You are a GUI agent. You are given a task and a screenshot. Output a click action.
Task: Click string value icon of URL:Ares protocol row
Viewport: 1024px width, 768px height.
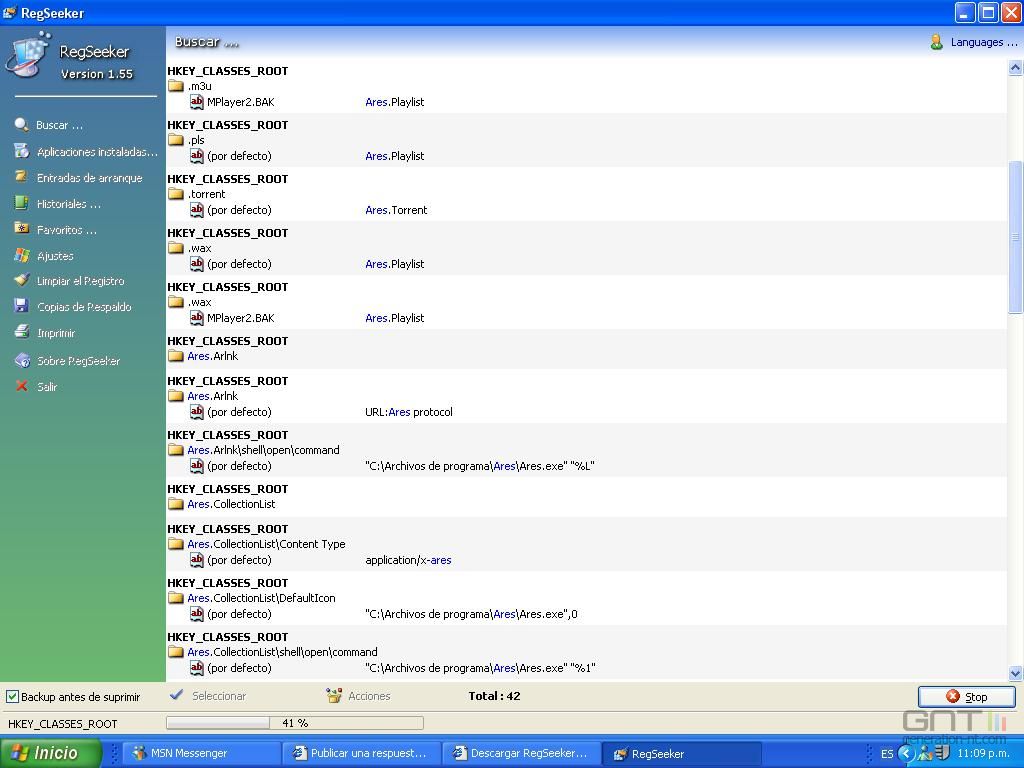[197, 411]
